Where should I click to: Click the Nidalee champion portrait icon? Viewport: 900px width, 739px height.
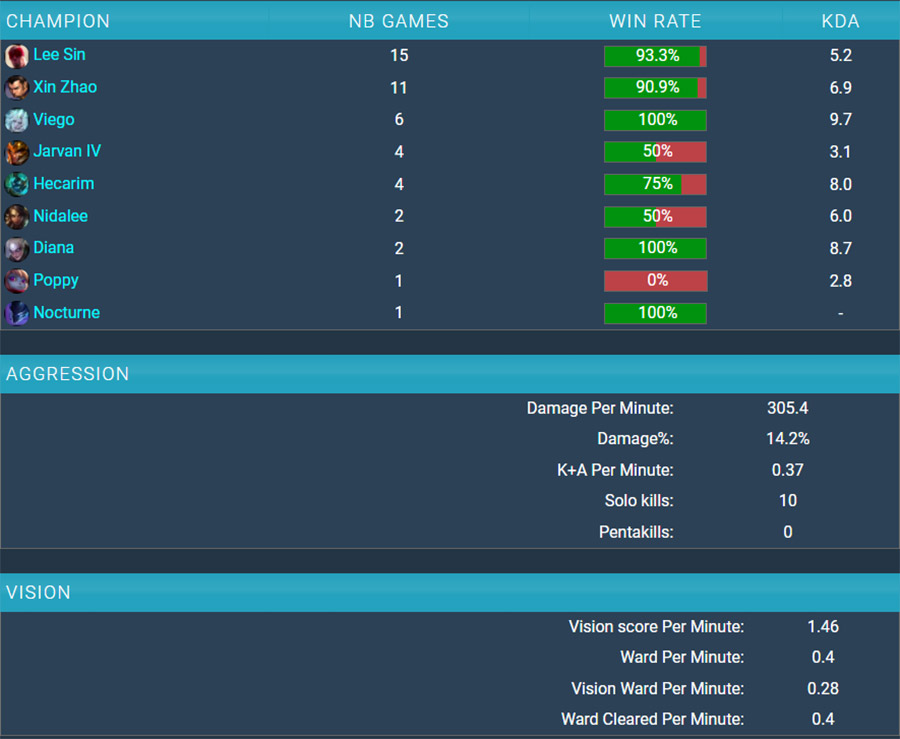tap(17, 216)
